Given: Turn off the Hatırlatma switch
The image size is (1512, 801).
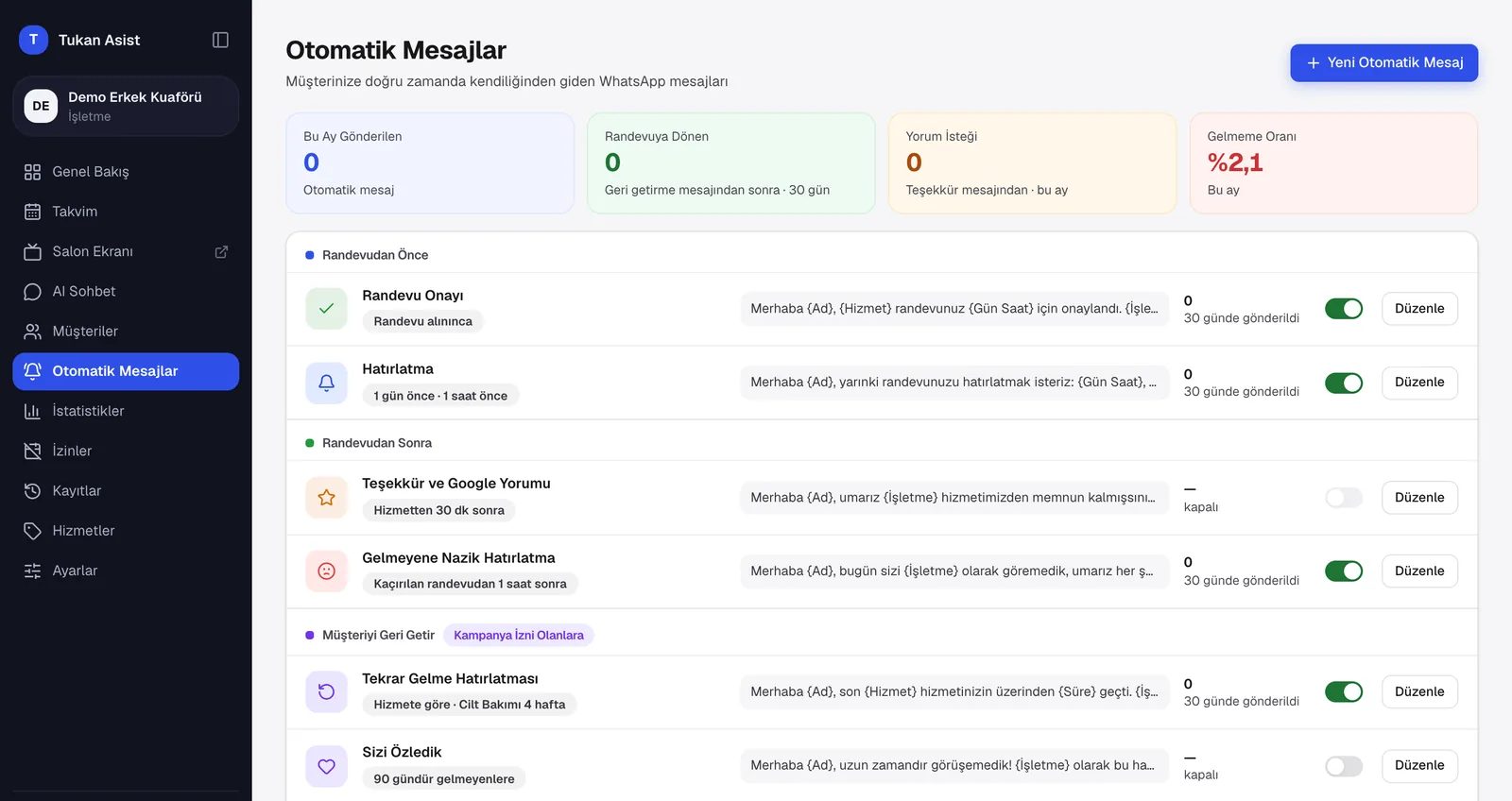Looking at the screenshot, I should point(1344,383).
